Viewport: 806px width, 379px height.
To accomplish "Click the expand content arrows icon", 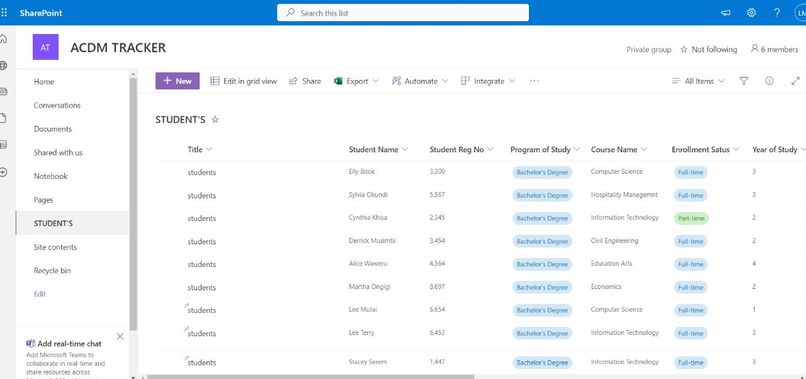I will click(x=795, y=81).
